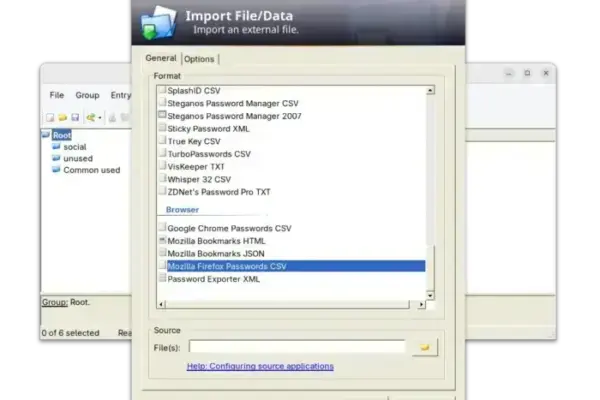Viewport: 600px width, 400px height.
Task: Click the New database toolbar icon
Action: pyautogui.click(x=50, y=118)
